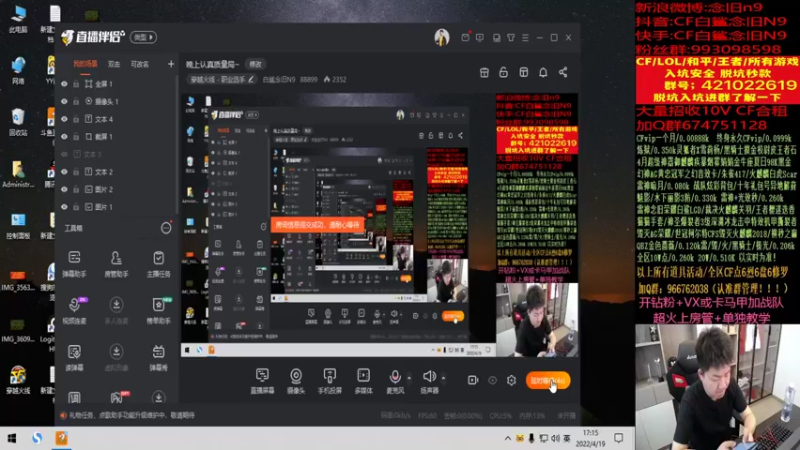This screenshot has height=450, width=800.
Task: Toggle visibility of 摄像头 1 source
Action: [x=64, y=102]
